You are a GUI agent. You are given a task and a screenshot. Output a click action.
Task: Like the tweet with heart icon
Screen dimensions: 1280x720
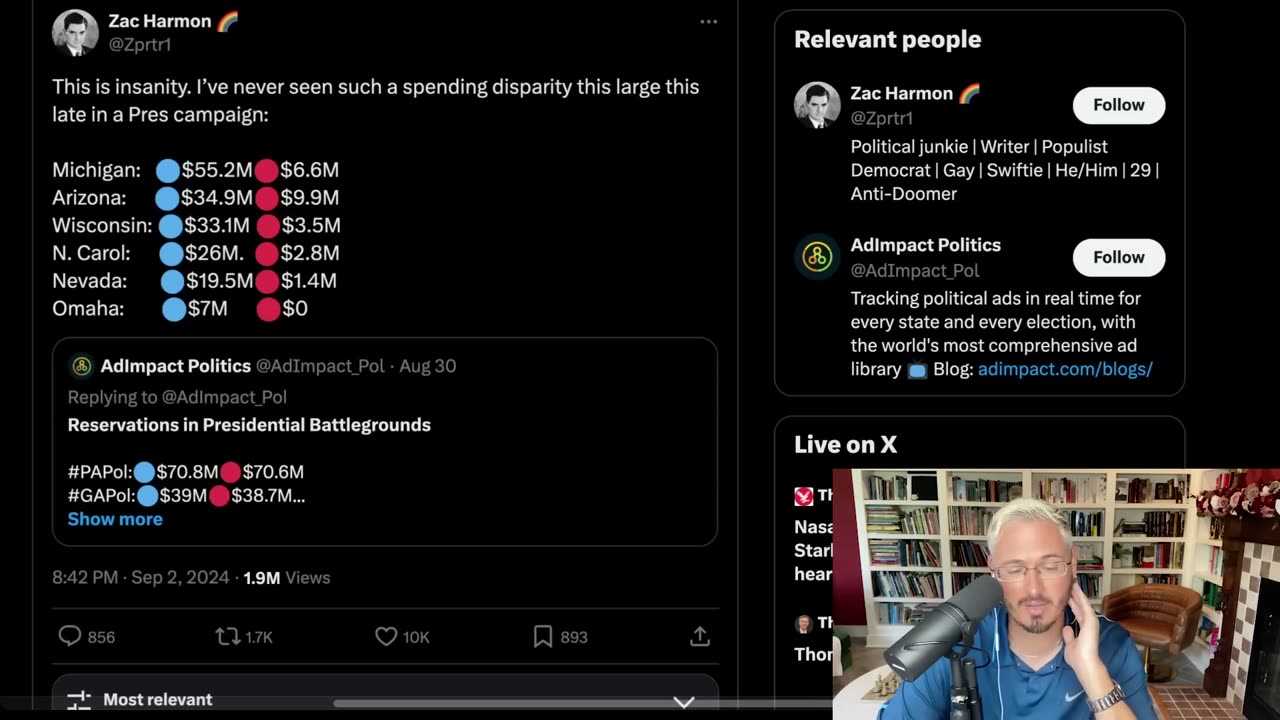(x=386, y=636)
